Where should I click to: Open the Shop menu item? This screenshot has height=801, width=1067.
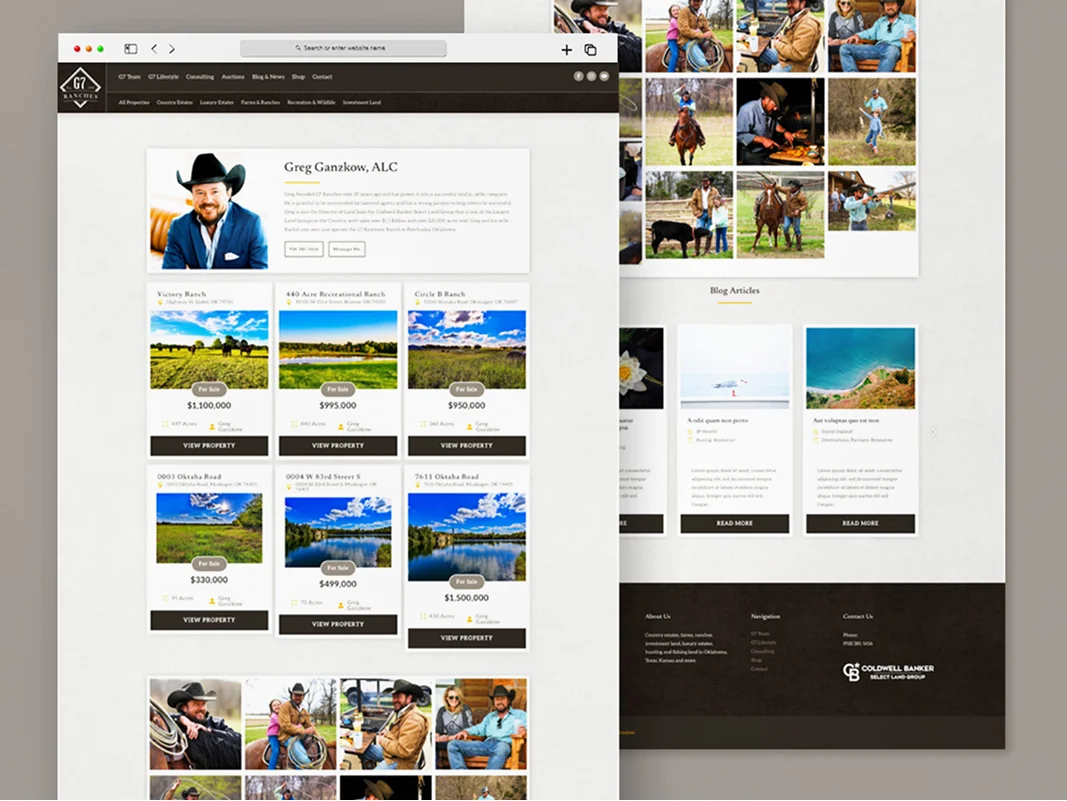point(298,77)
